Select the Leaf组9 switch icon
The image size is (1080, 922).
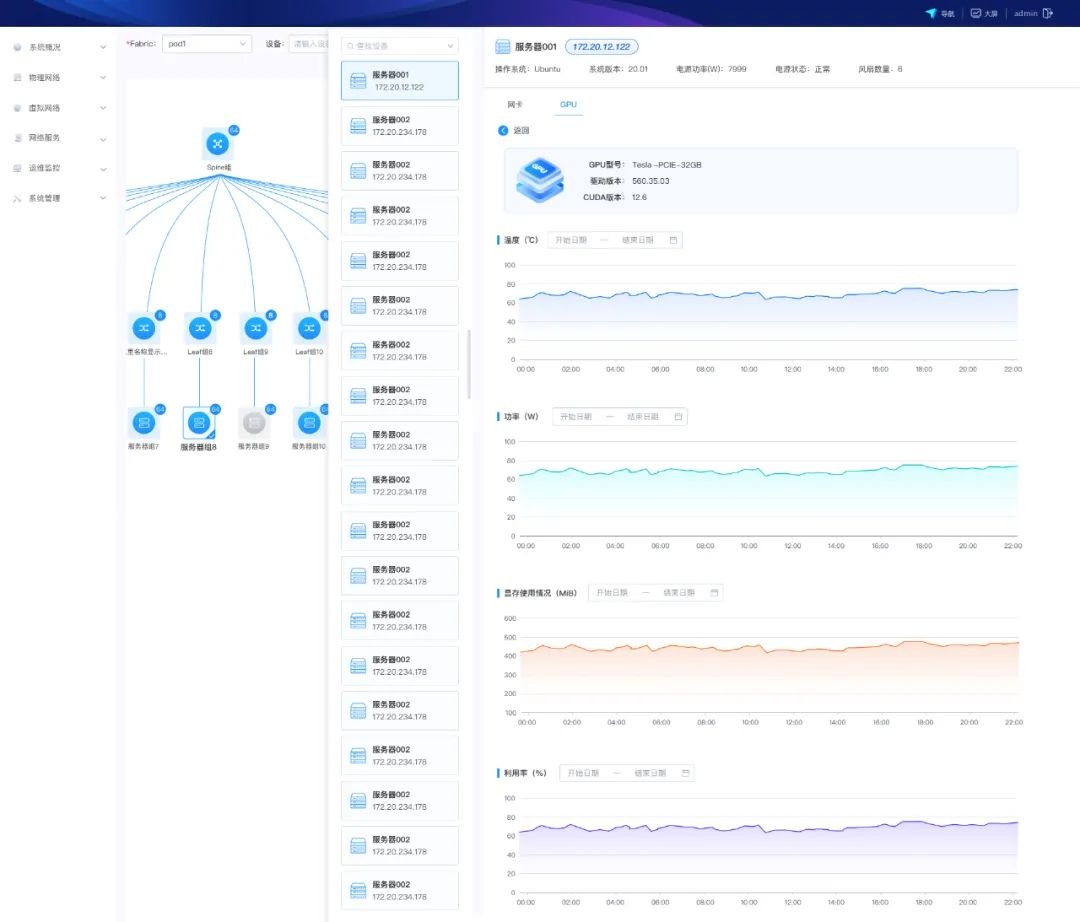point(255,328)
